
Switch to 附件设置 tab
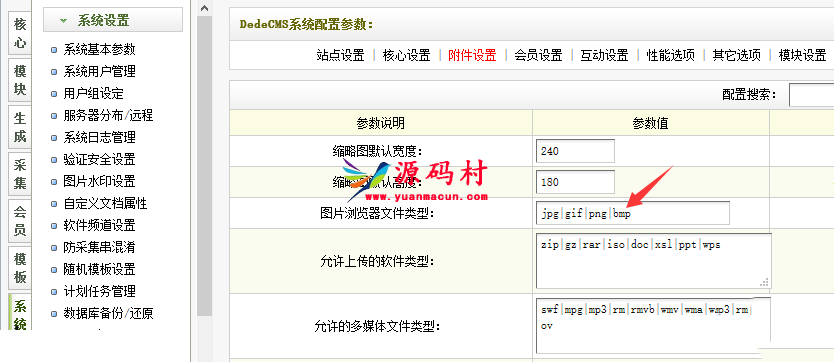472,55
